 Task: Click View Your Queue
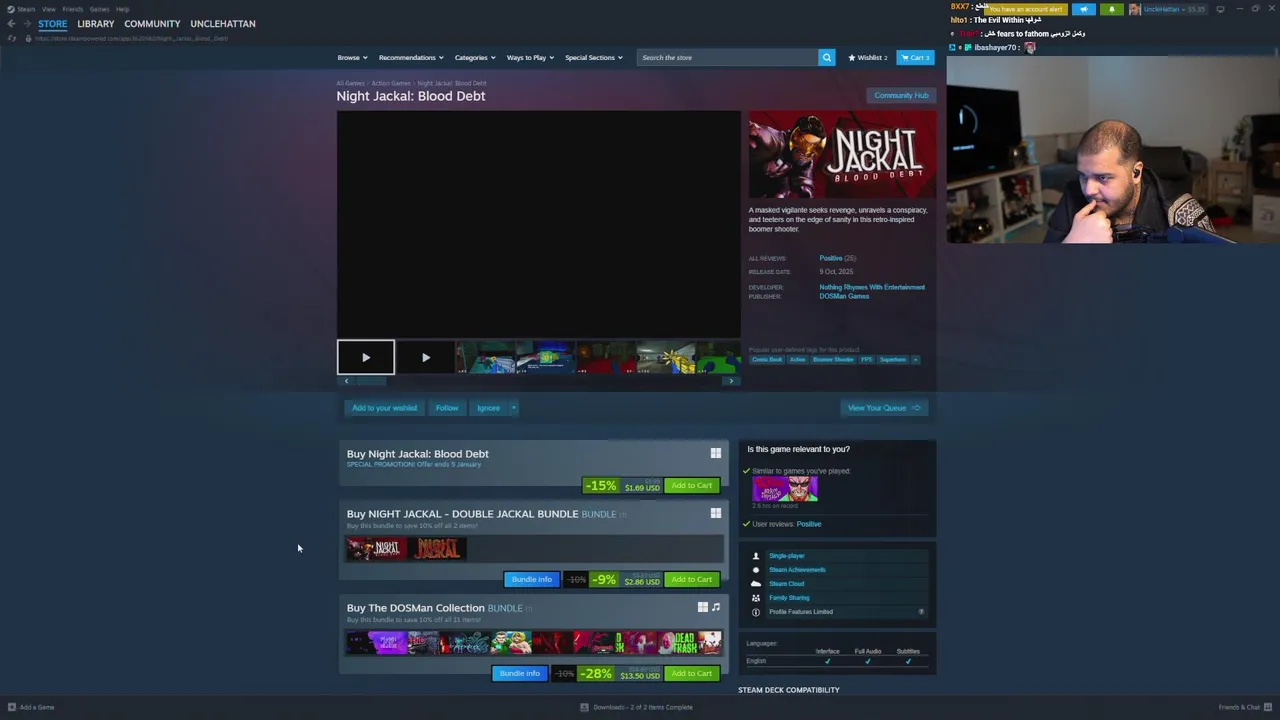[x=884, y=408]
